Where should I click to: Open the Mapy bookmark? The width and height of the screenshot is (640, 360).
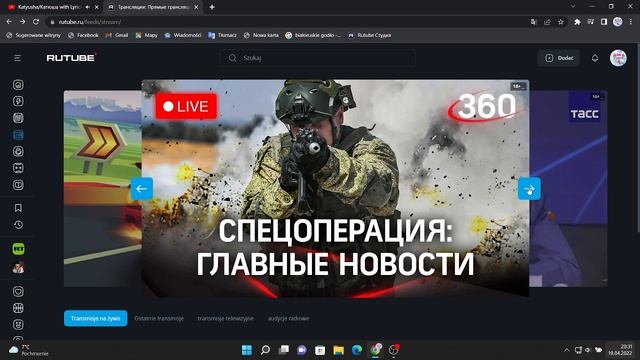click(147, 36)
